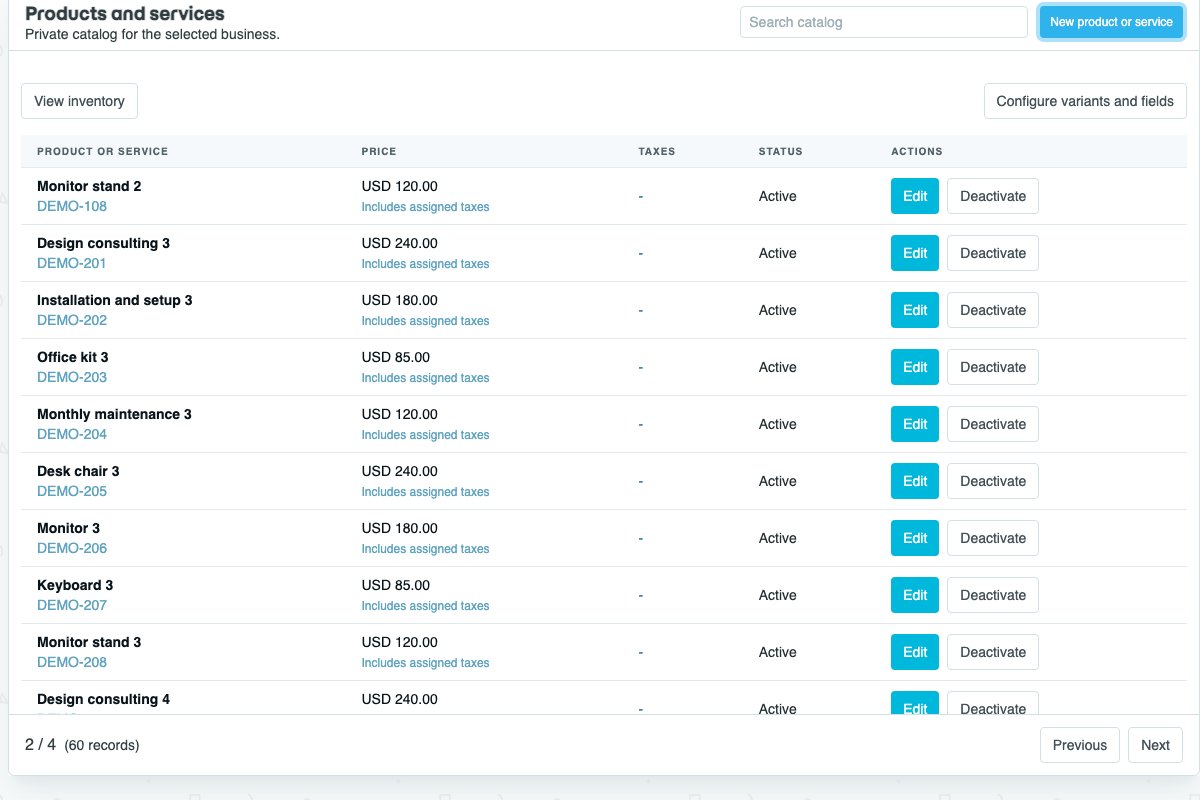This screenshot has width=1200, height=800.
Task: Edit Installation and setup 3
Action: 915,310
